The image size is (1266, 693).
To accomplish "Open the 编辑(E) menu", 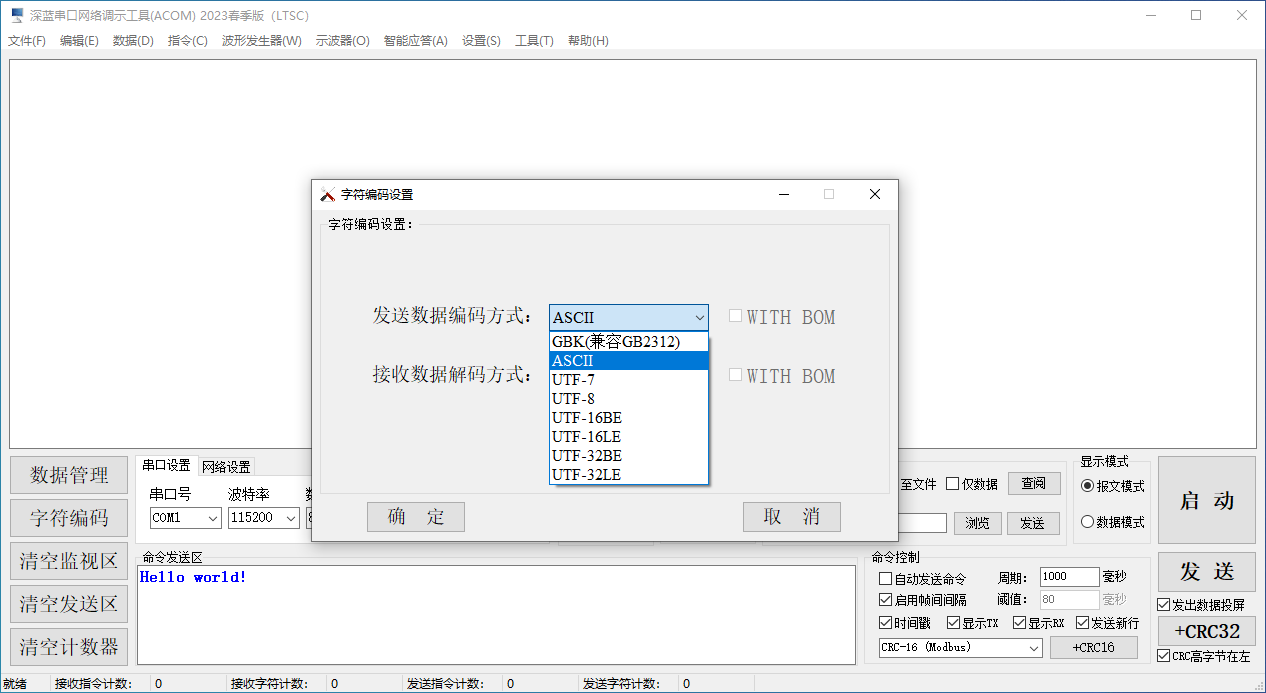I will click(79, 41).
